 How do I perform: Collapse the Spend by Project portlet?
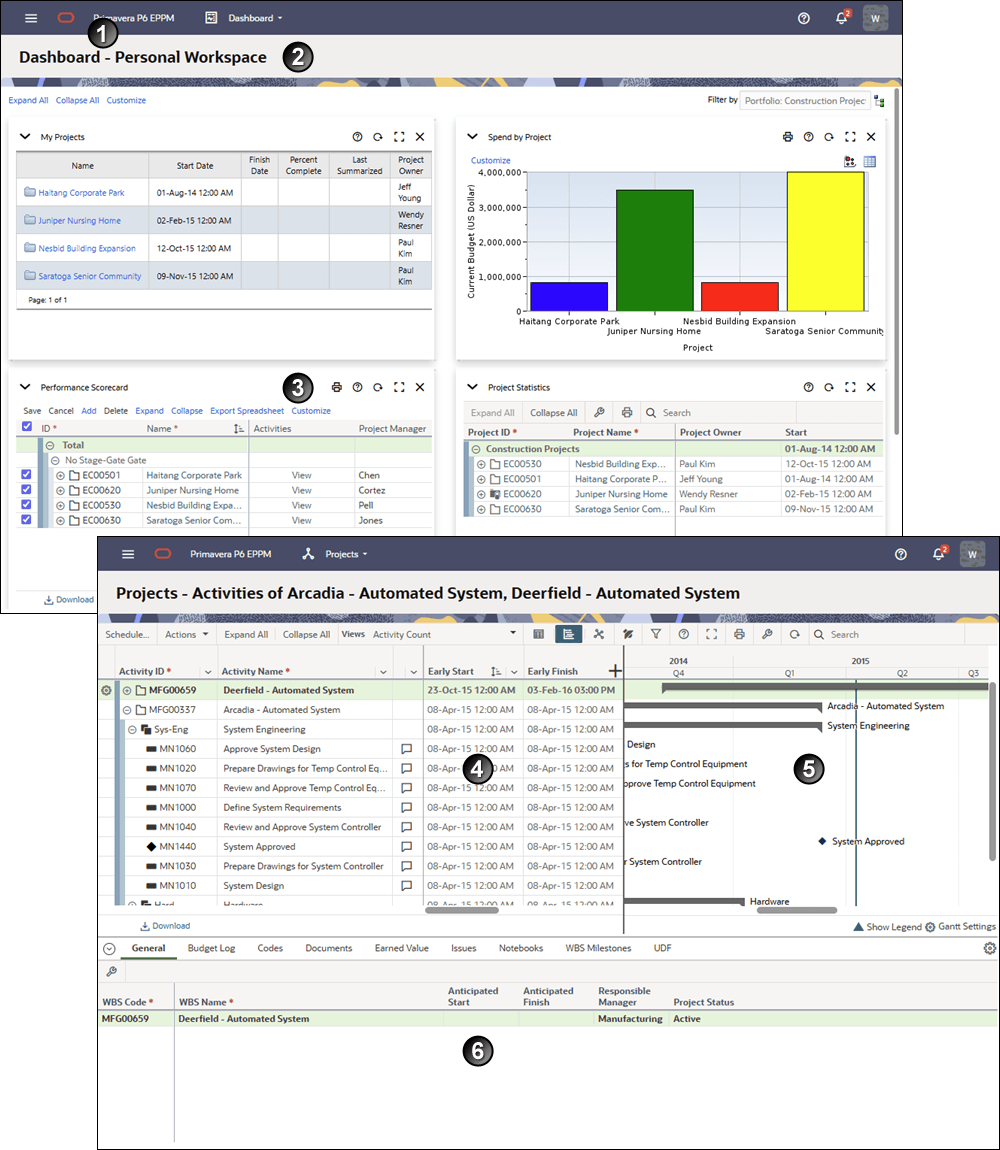(472, 136)
